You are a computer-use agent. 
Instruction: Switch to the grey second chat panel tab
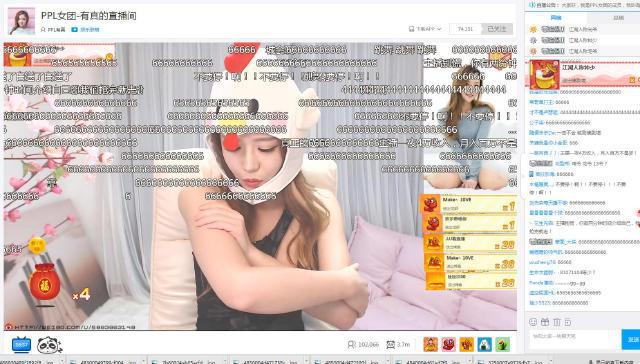click(x=618, y=18)
